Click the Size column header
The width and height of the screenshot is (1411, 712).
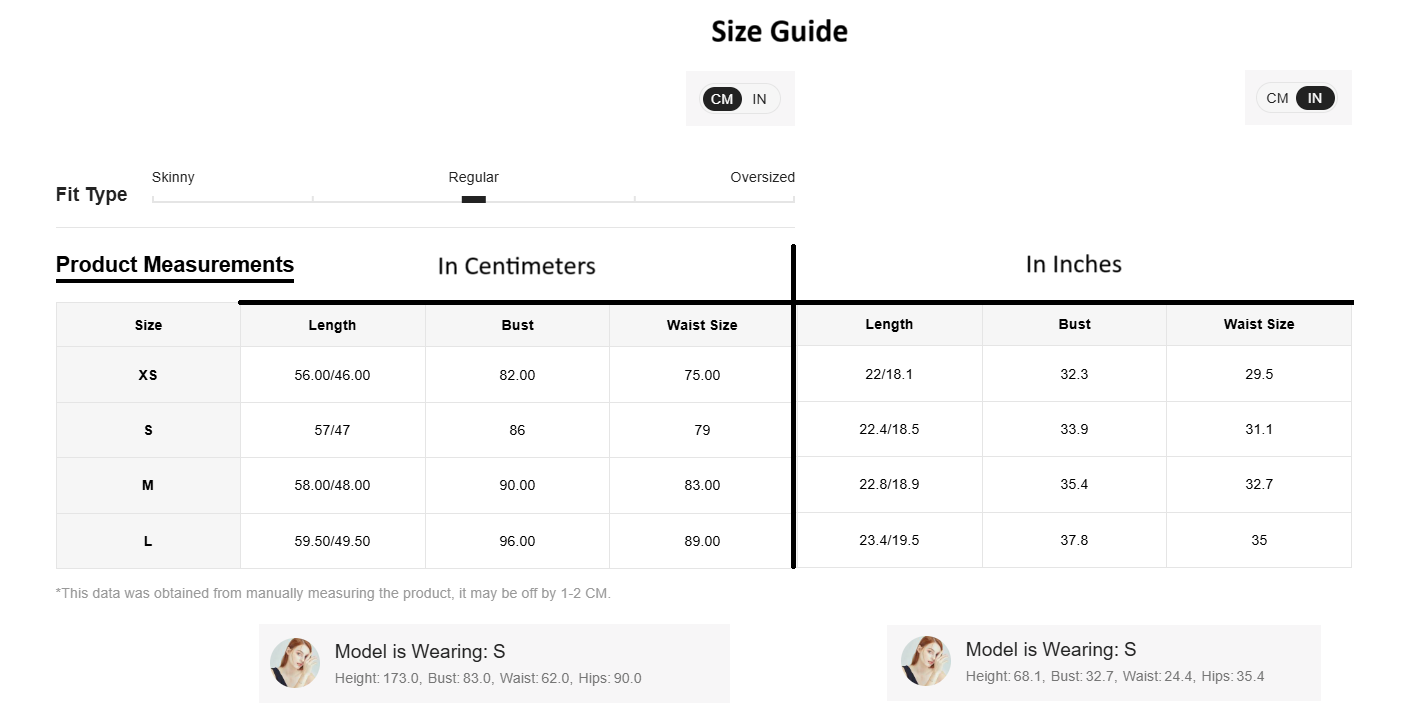tap(148, 325)
